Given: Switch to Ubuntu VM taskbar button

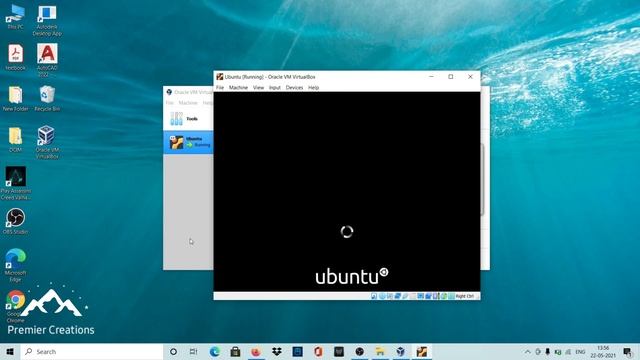Looking at the screenshot, I should [422, 351].
